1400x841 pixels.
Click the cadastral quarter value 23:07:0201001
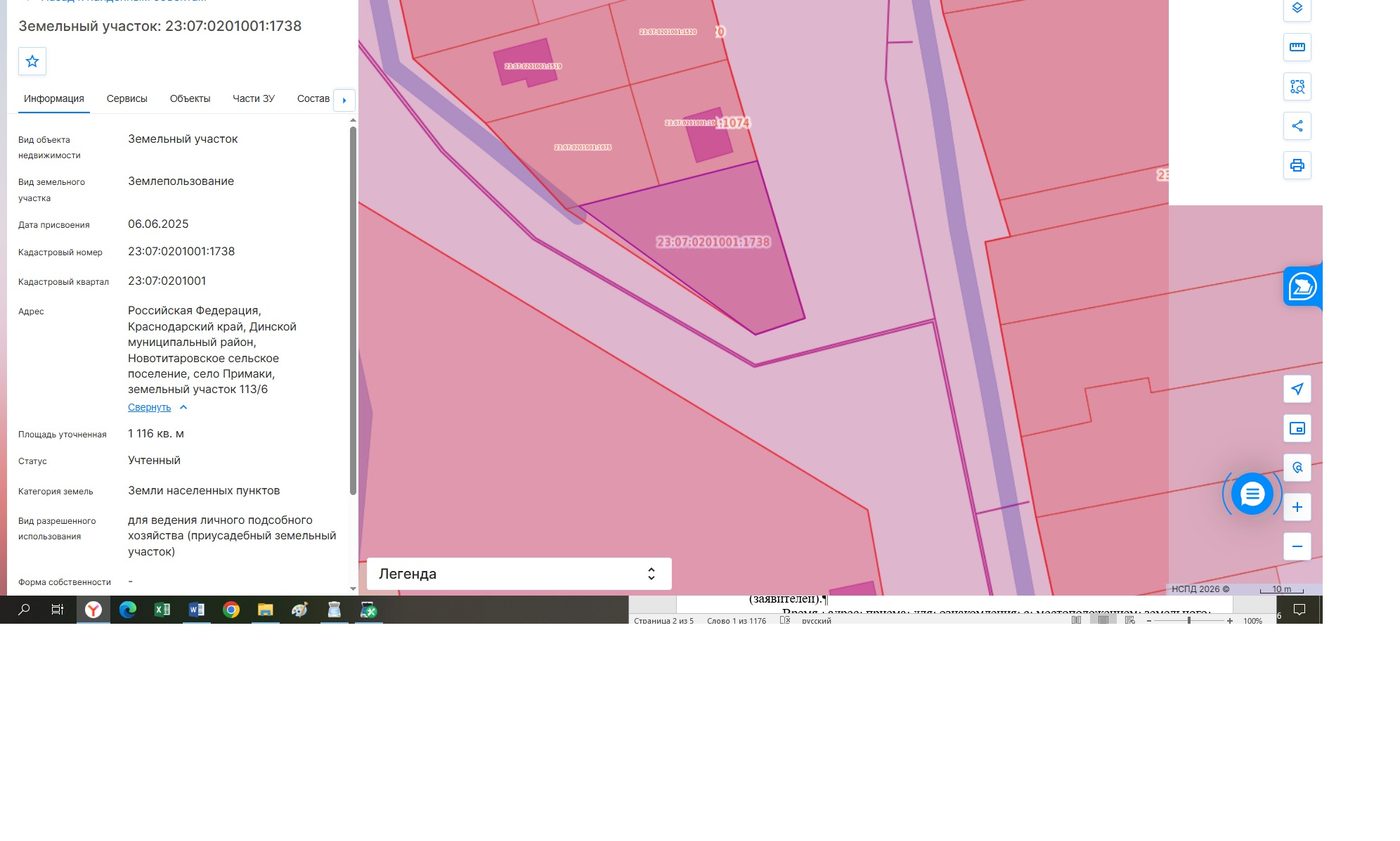point(167,281)
